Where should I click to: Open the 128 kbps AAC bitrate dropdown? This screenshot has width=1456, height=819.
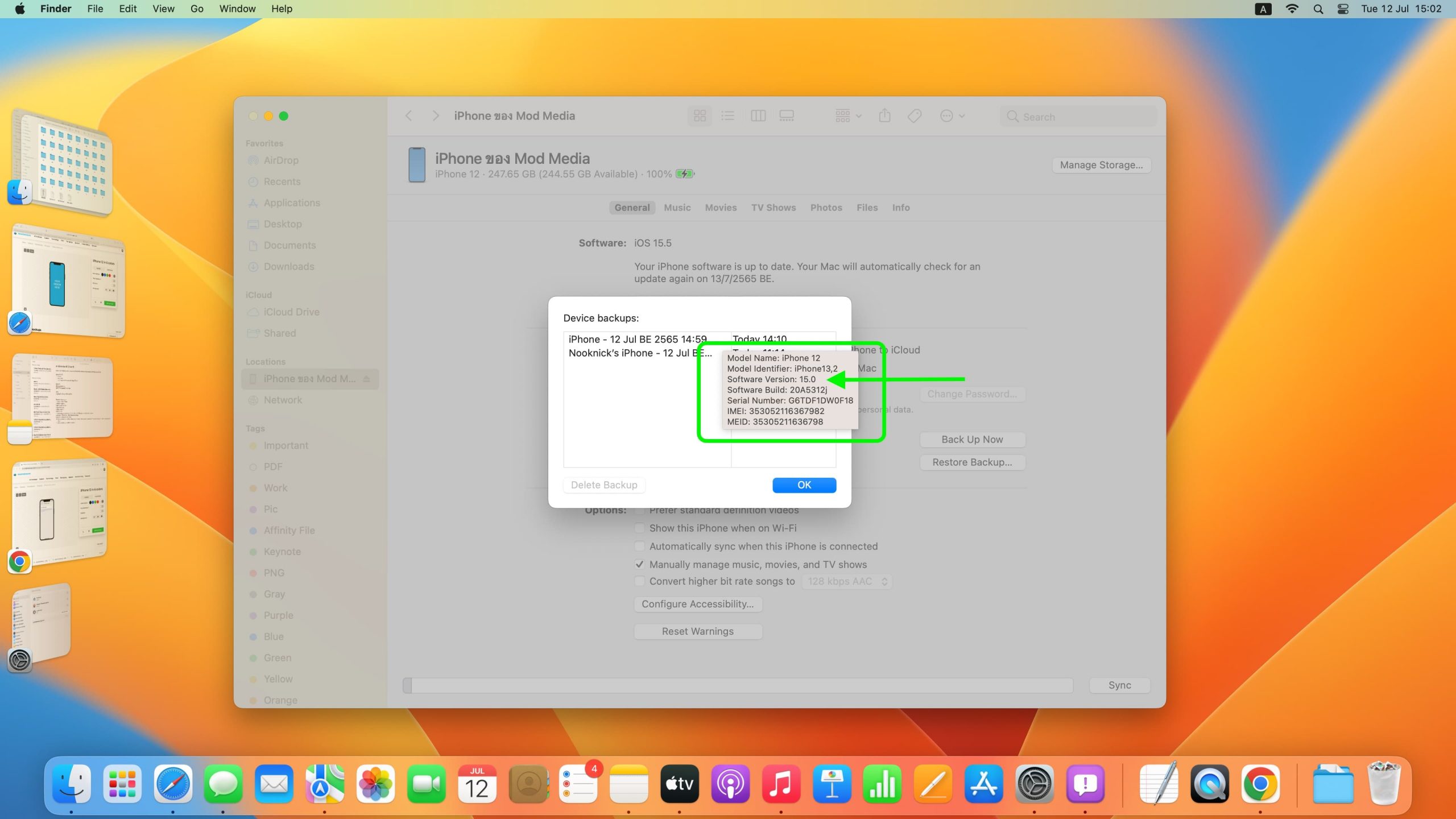coord(846,581)
